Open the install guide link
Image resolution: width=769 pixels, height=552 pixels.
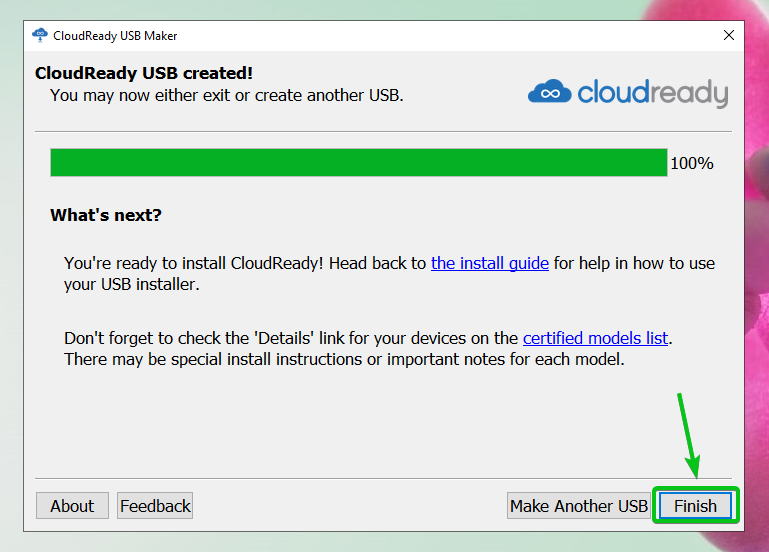click(x=490, y=264)
